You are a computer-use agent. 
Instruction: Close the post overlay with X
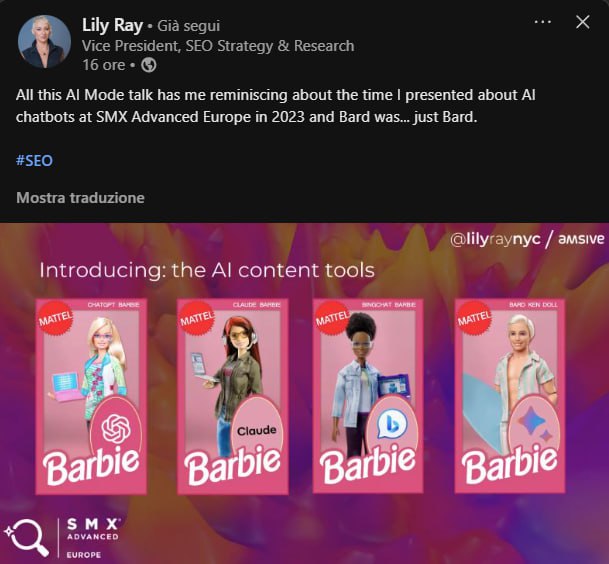click(x=583, y=22)
